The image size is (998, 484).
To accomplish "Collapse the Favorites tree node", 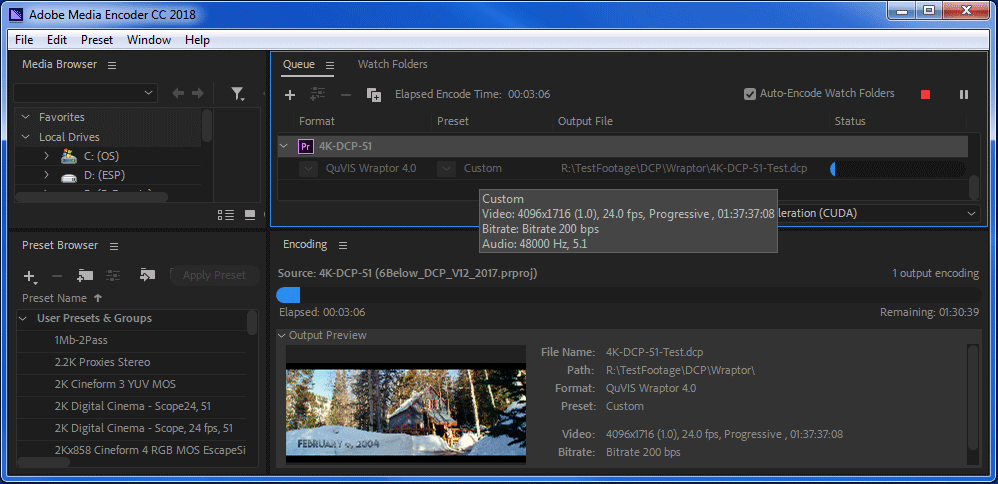I will tap(25, 117).
